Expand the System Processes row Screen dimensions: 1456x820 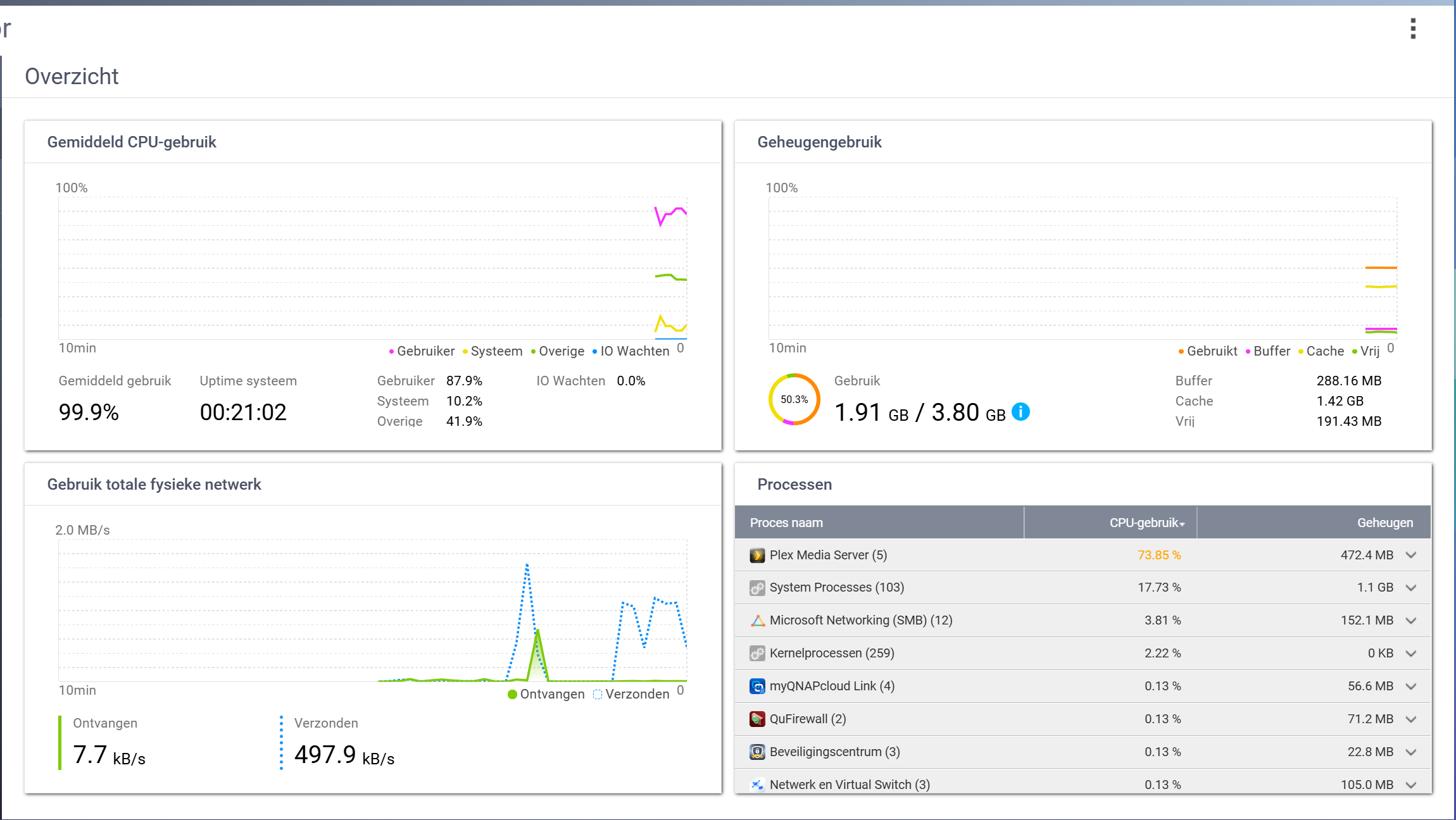coord(1411,588)
